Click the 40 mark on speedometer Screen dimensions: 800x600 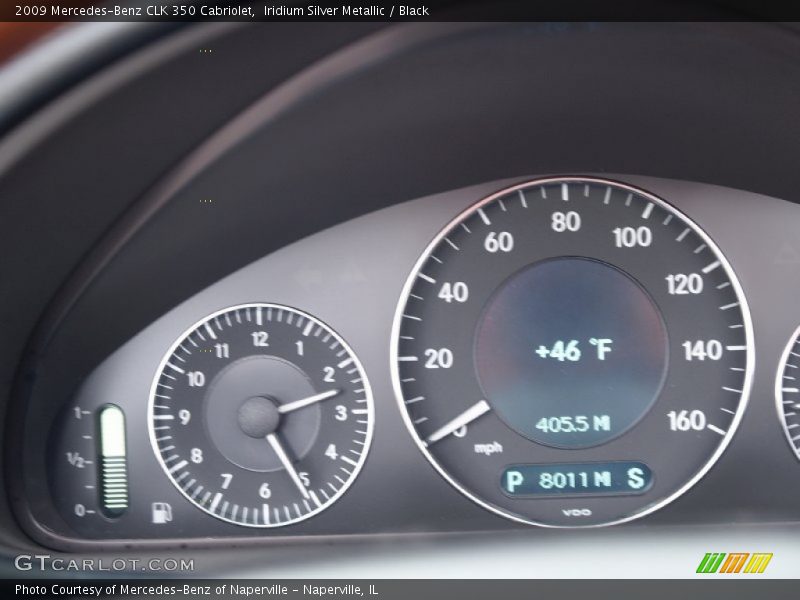[x=453, y=292]
